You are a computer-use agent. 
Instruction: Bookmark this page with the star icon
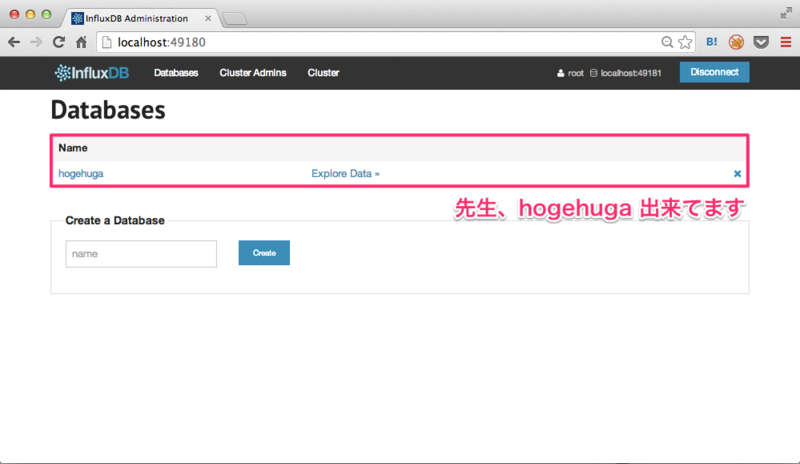685,42
